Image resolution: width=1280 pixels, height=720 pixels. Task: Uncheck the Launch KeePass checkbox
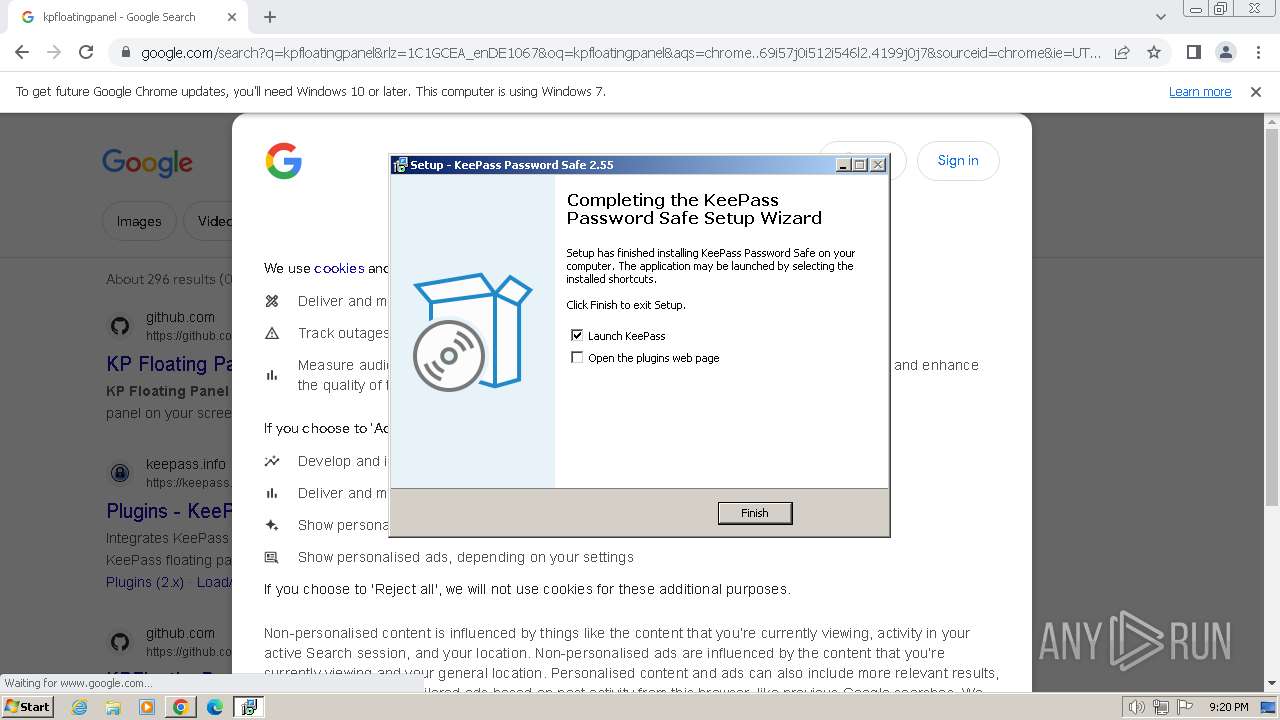577,336
